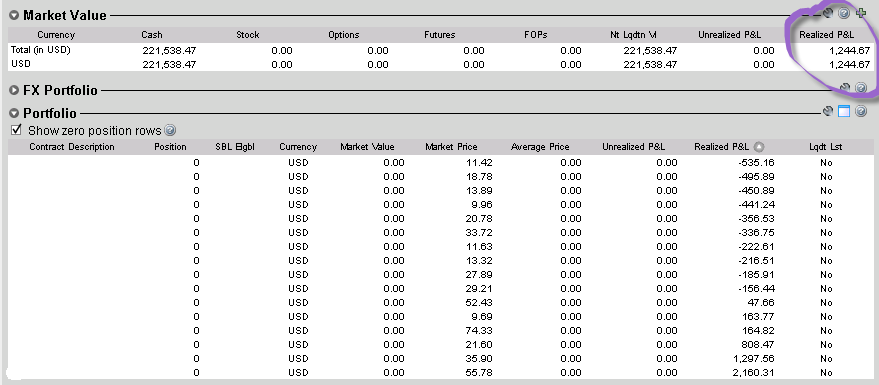The image size is (879, 385).
Task: Select the portfolio row with 2,160.31 realized
Action: tap(440, 373)
